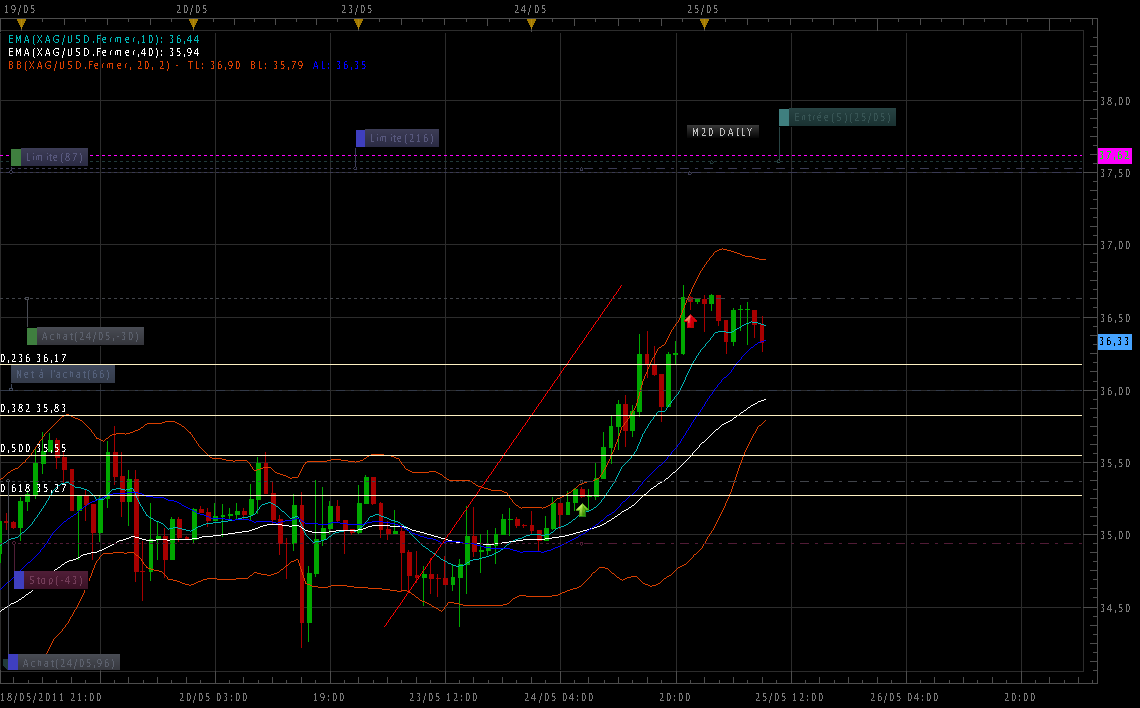1140x708 pixels.
Task: Click the green up arrow signal marker
Action: pyautogui.click(x=582, y=509)
